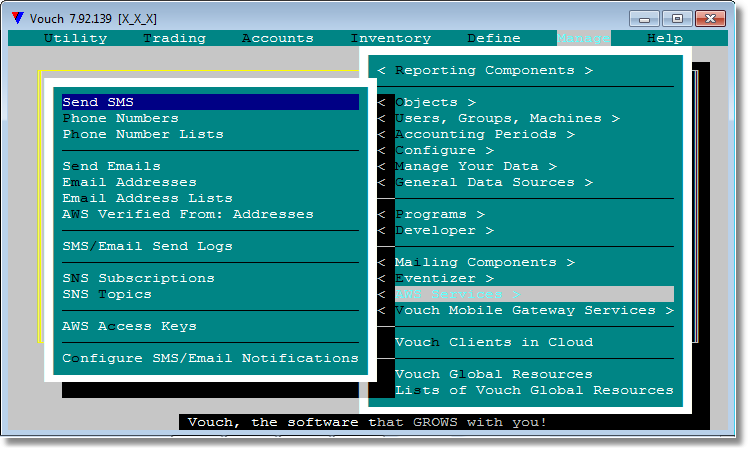The height and width of the screenshot is (450, 748).
Task: Expand Vouch Mobile Gateway Services
Action: pos(525,310)
